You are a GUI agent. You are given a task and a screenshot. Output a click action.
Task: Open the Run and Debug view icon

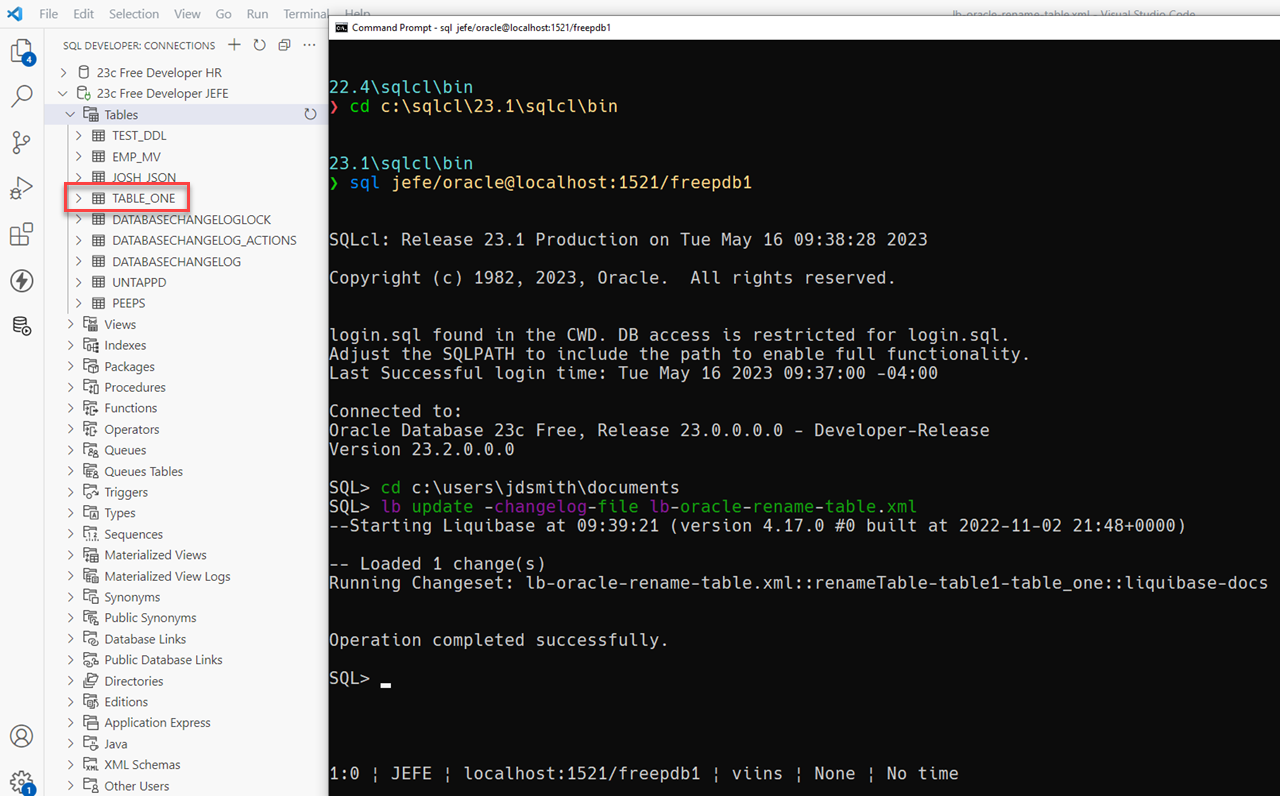(x=21, y=189)
